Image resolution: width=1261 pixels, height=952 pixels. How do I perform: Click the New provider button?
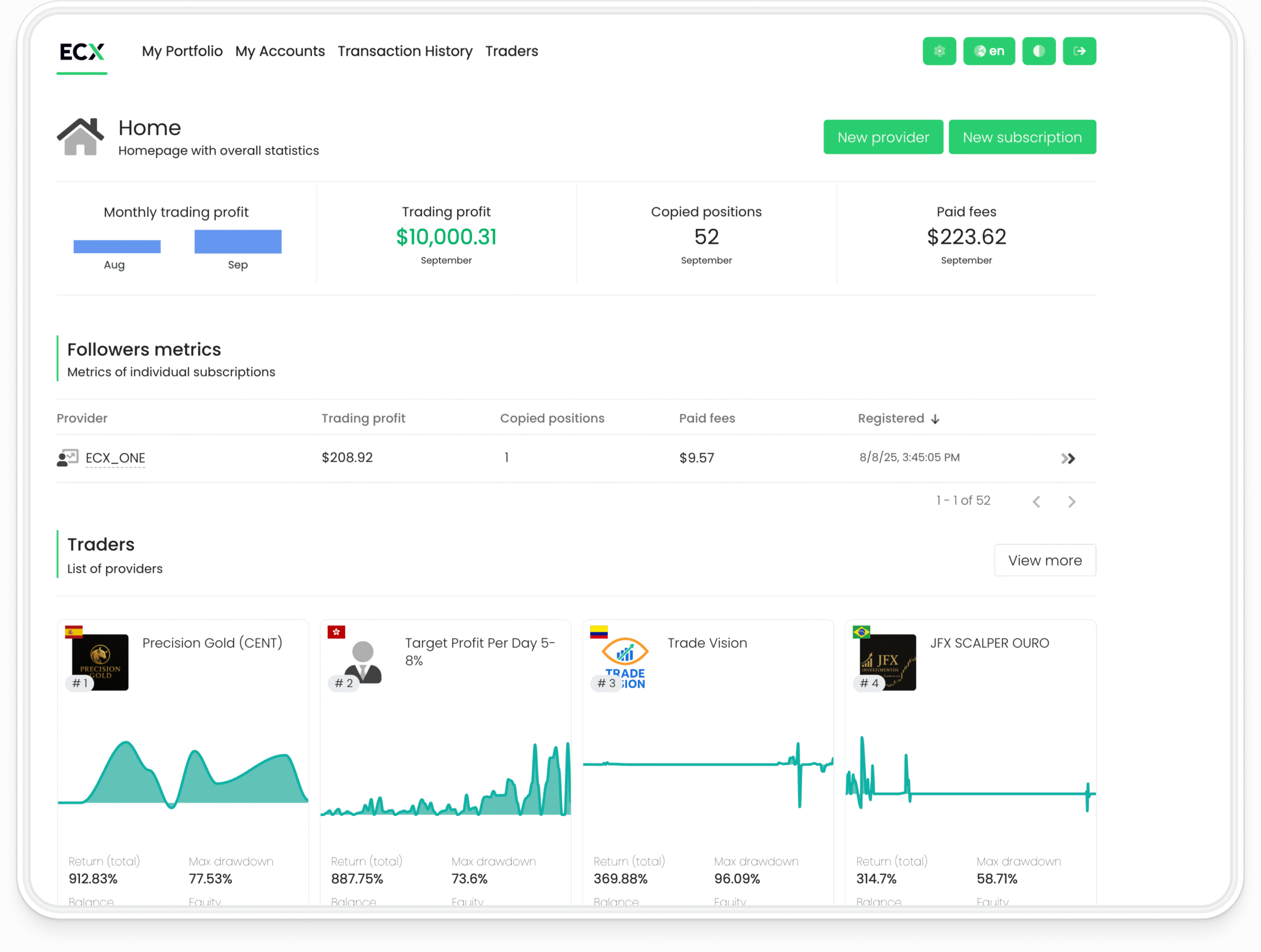pos(883,137)
